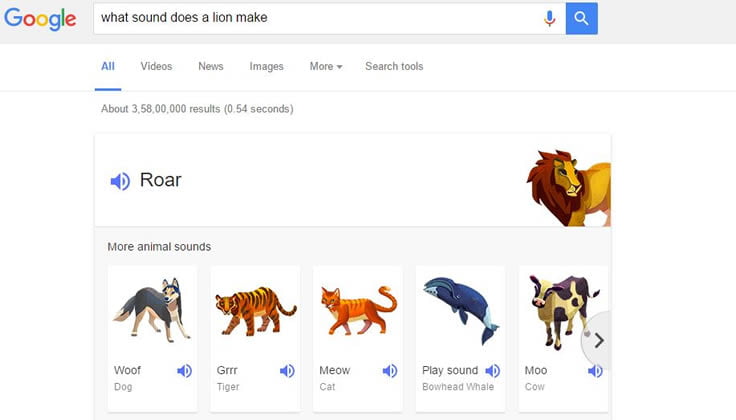The image size is (736, 420).
Task: Play the cow Moo sound
Action: (595, 371)
